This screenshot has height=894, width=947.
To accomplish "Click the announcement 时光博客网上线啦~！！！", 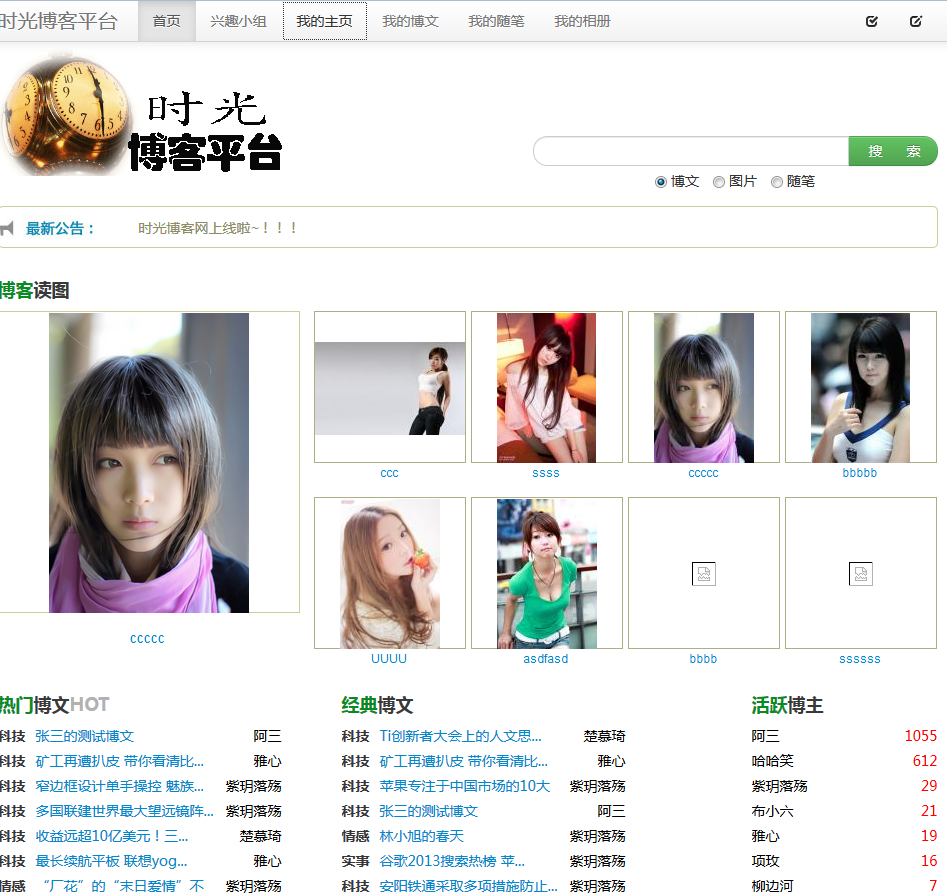I will [x=217, y=228].
